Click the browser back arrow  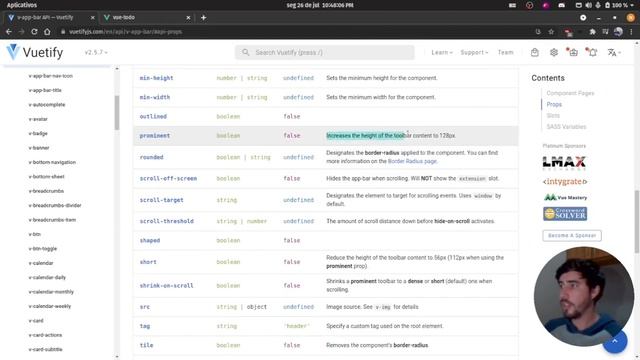point(9,31)
